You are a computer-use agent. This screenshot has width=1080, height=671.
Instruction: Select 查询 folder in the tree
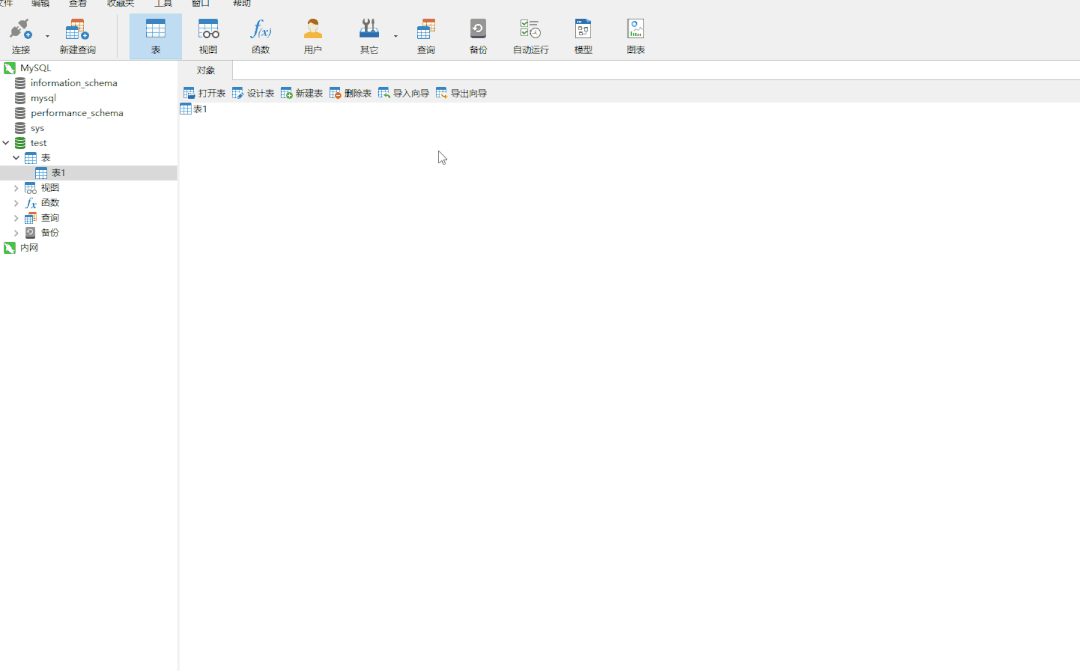coord(50,218)
